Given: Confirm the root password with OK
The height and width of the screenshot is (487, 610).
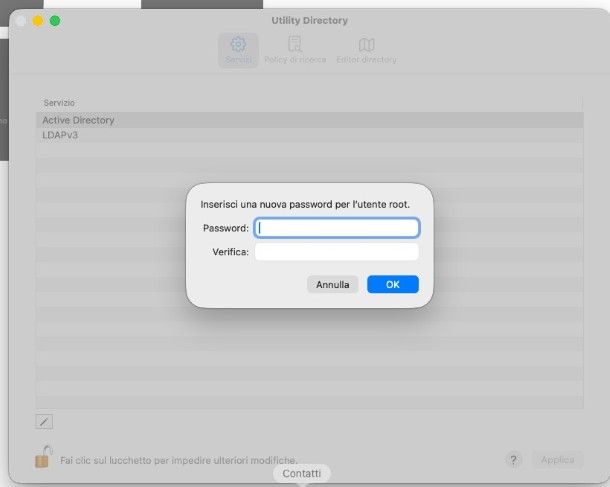Looking at the screenshot, I should tap(393, 284).
